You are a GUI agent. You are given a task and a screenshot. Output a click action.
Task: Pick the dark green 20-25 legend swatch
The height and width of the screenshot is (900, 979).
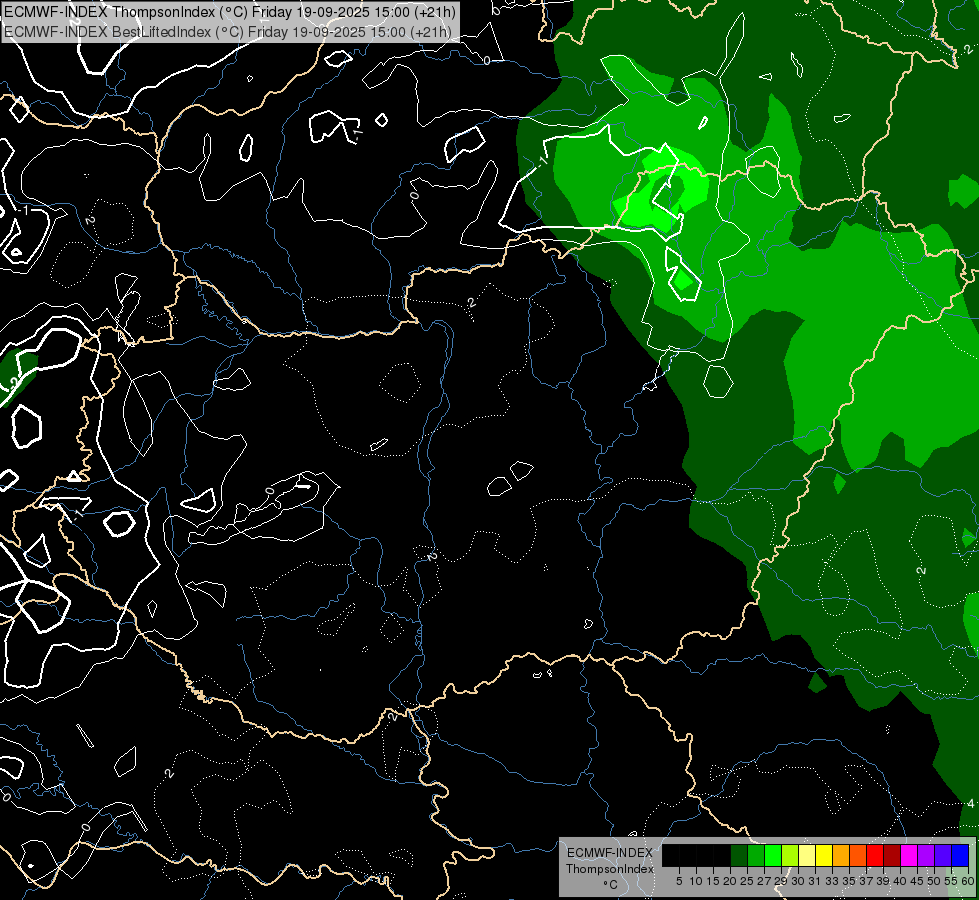(x=739, y=855)
